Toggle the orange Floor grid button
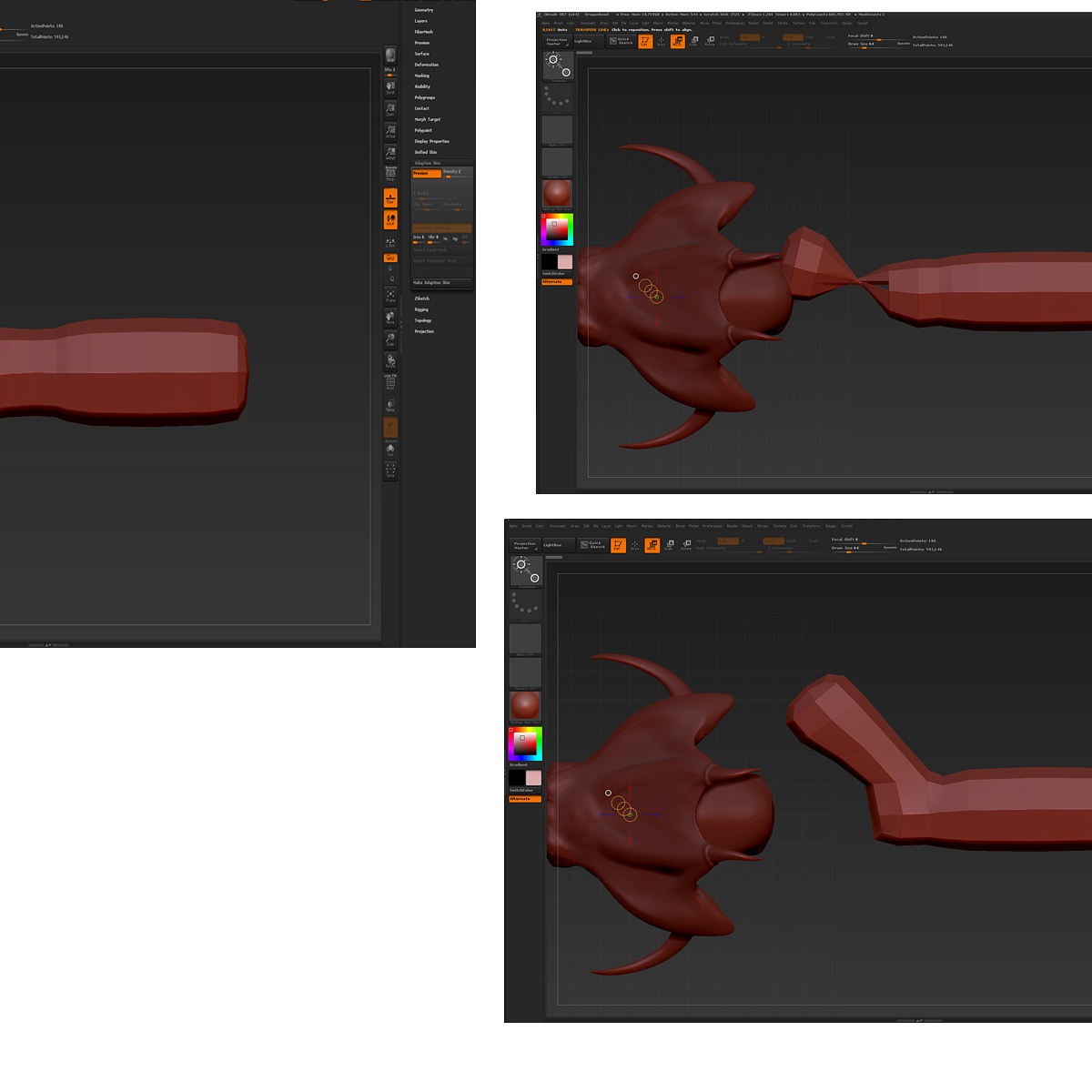The height and width of the screenshot is (1092, 1092). pyautogui.click(x=390, y=197)
